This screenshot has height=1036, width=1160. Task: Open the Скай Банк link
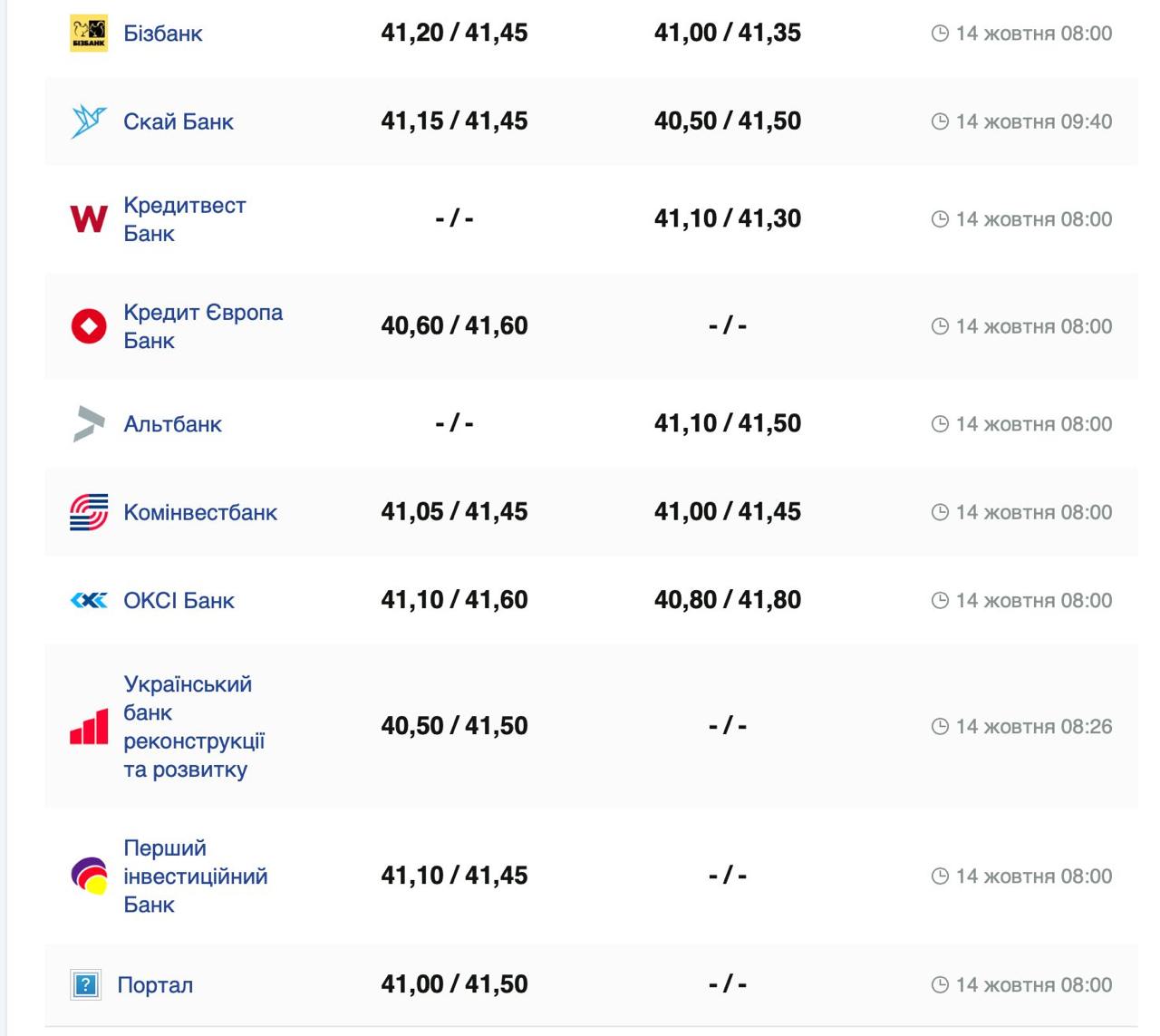coord(179,121)
